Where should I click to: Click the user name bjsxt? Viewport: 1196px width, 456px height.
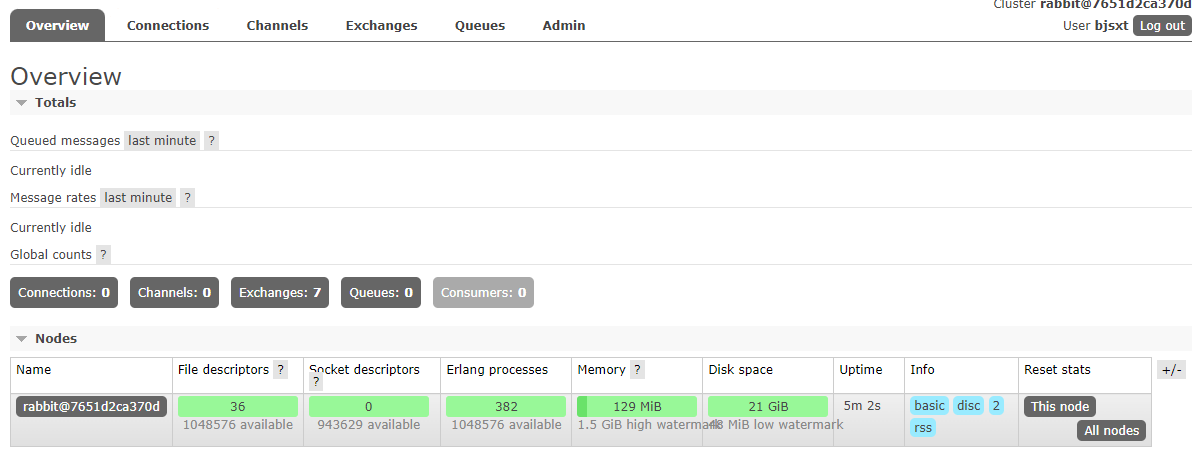(x=1111, y=25)
